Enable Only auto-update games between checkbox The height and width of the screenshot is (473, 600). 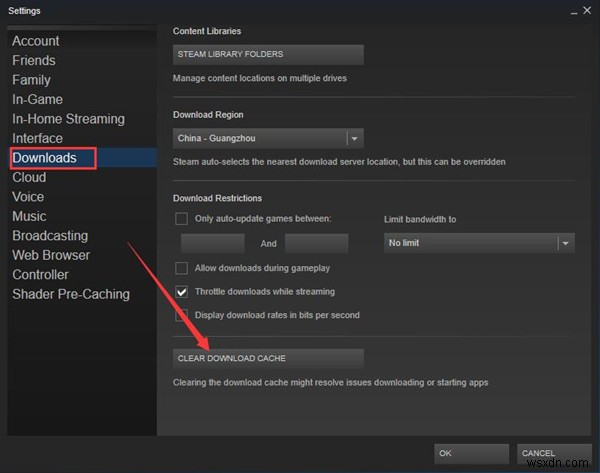(181, 219)
